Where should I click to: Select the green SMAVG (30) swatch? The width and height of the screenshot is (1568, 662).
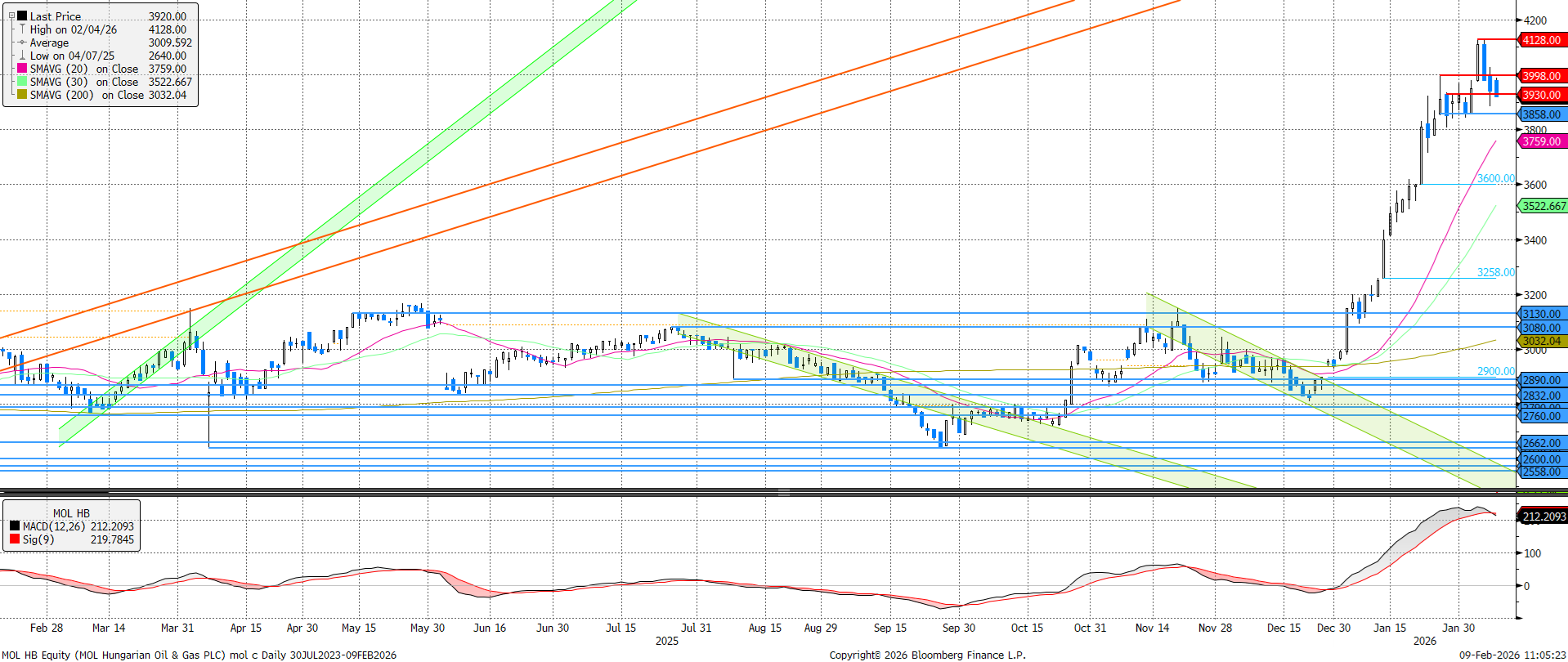22,82
